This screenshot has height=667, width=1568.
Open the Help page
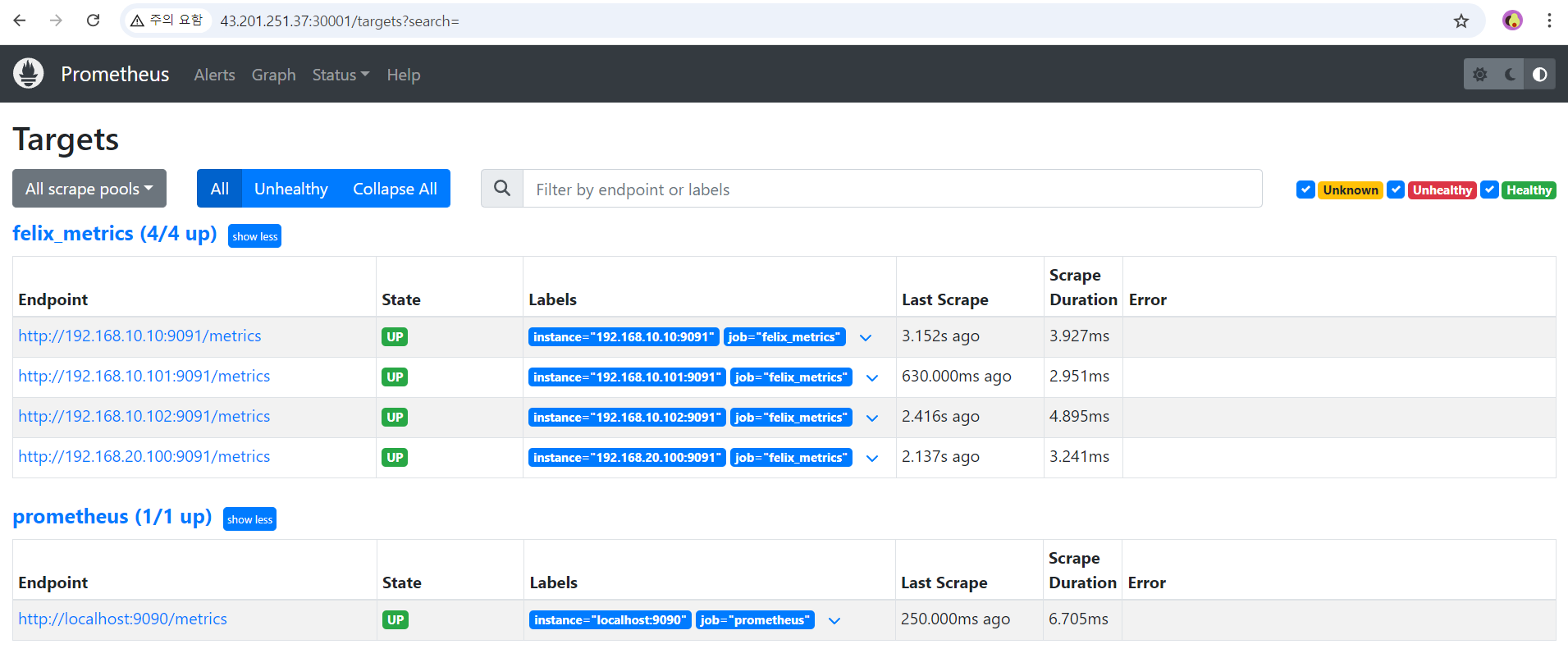pyautogui.click(x=404, y=75)
